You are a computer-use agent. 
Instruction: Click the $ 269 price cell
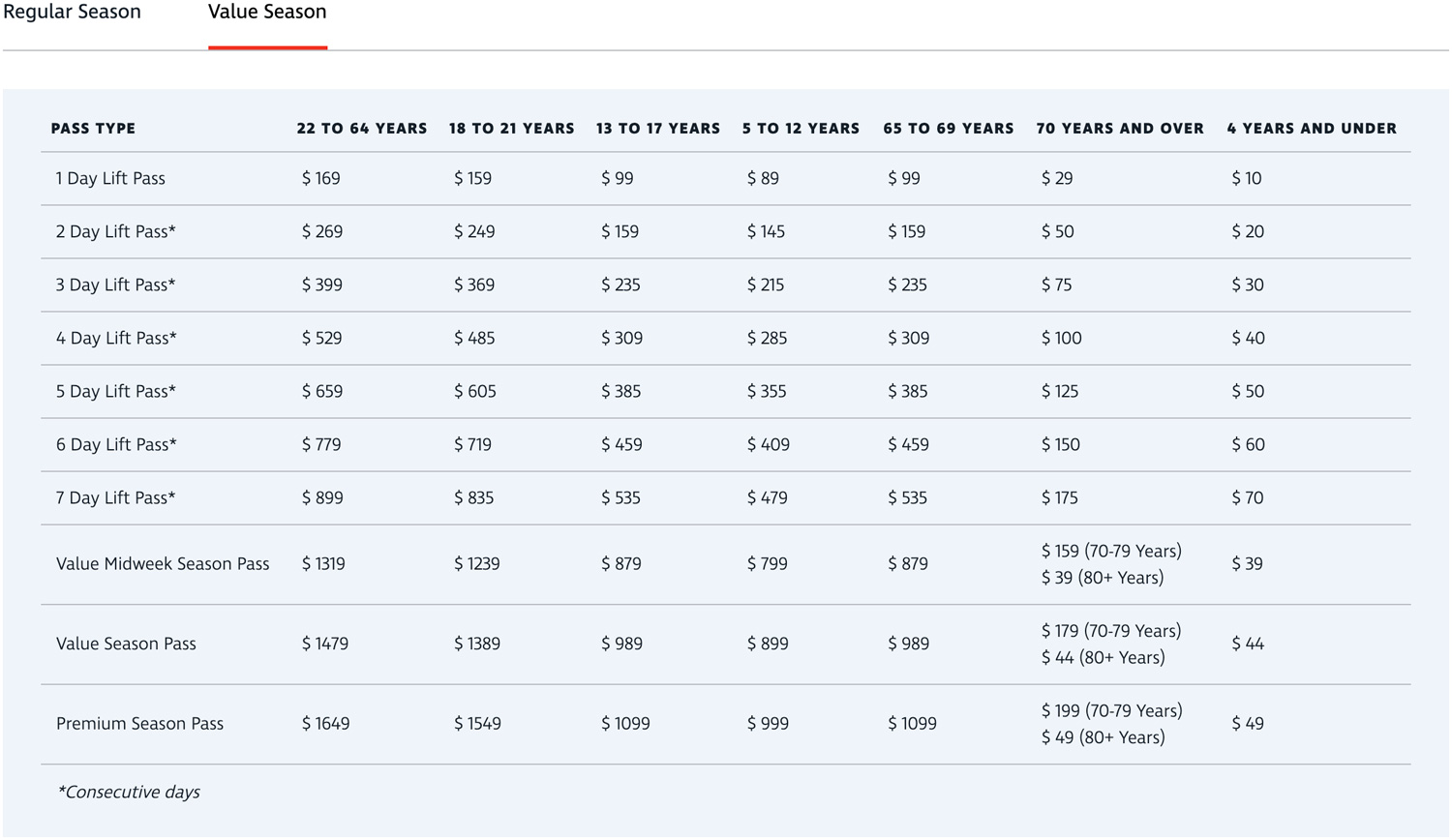coord(322,232)
